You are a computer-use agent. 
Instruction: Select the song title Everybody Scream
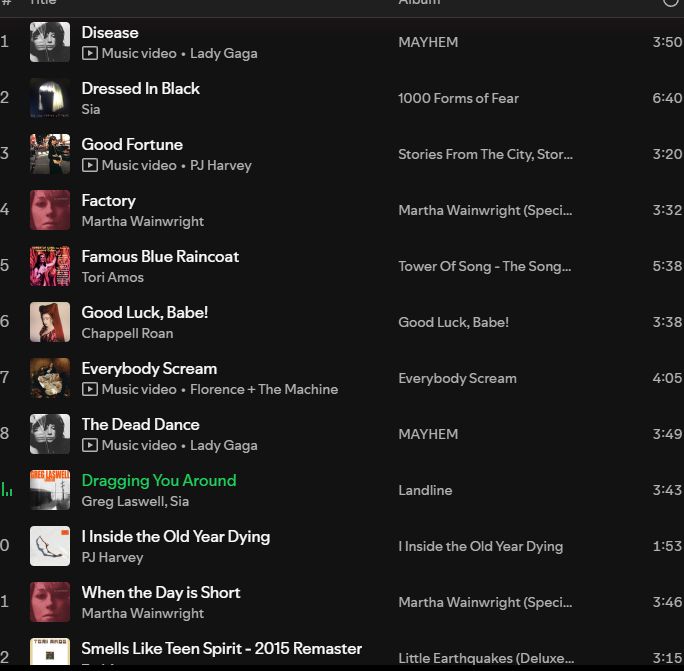149,369
